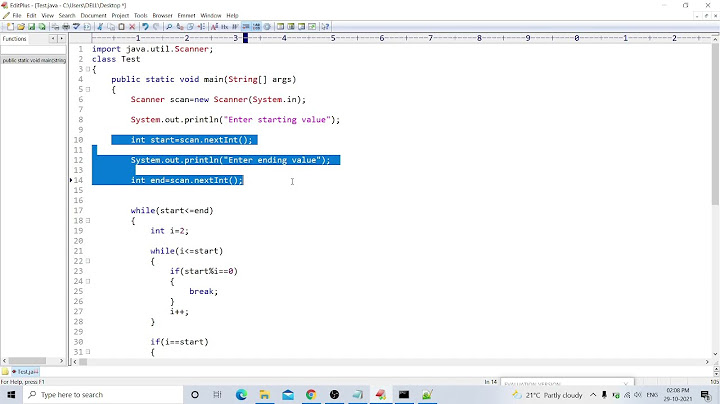Open the Search menu
Screen dimensions: 720x404
[67, 15]
